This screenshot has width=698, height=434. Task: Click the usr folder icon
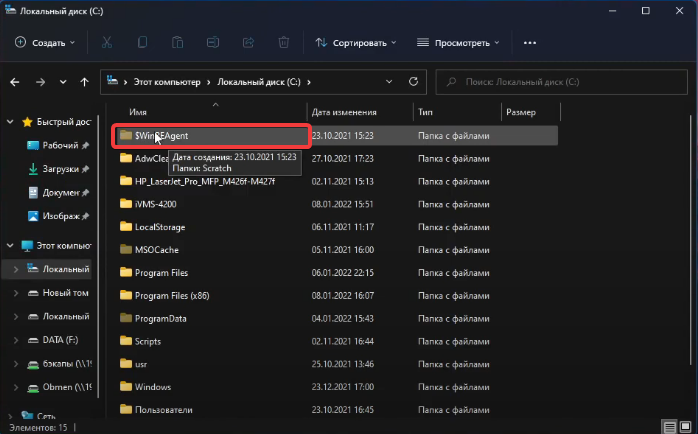(x=126, y=363)
